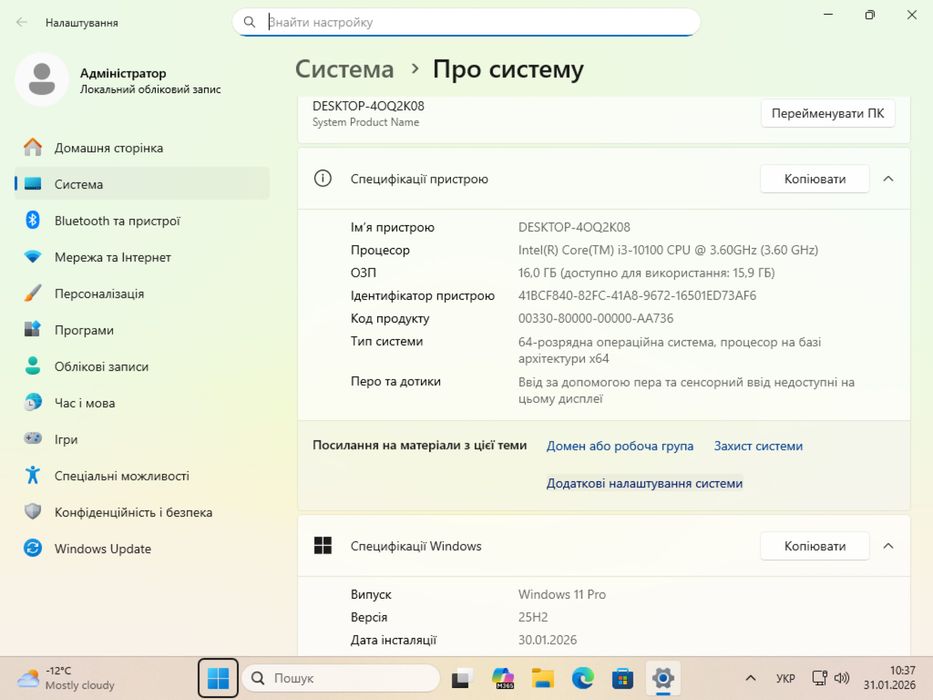Image resolution: width=933 pixels, height=700 pixels.
Task: Click the install date 30.01.2026
Action: tap(547, 640)
